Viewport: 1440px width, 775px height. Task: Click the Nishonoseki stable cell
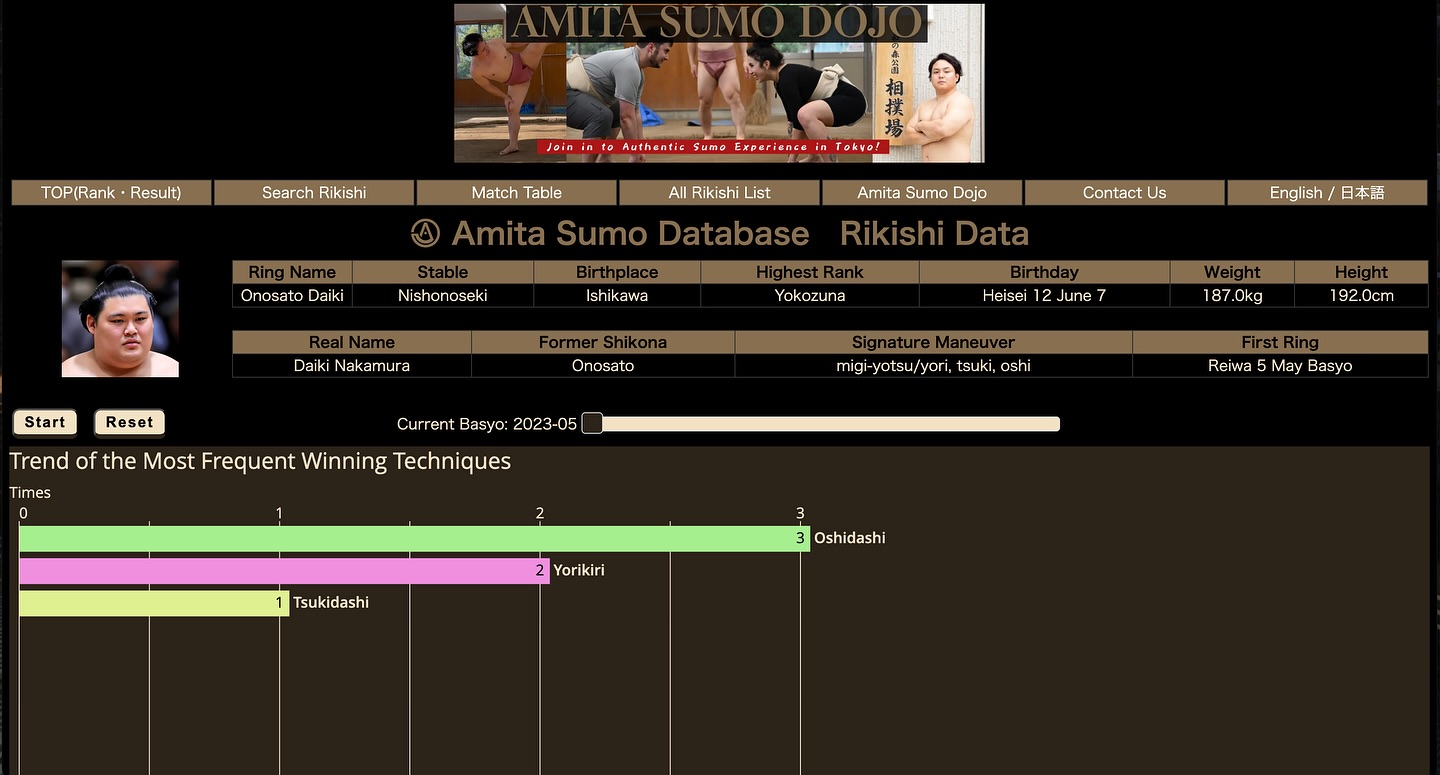click(x=443, y=295)
